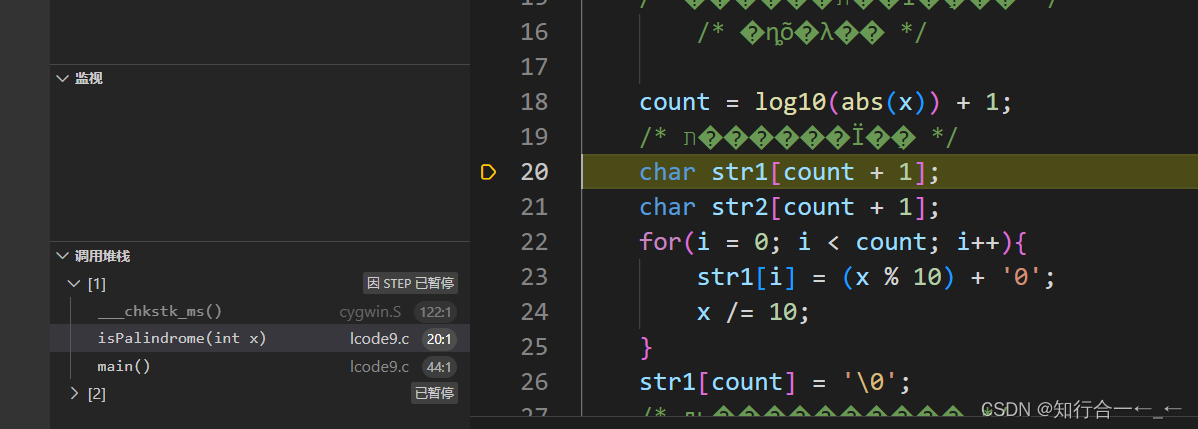Viewport: 1198px width, 429px height.
Task: Click the 44:1 line badge
Action: (x=439, y=366)
